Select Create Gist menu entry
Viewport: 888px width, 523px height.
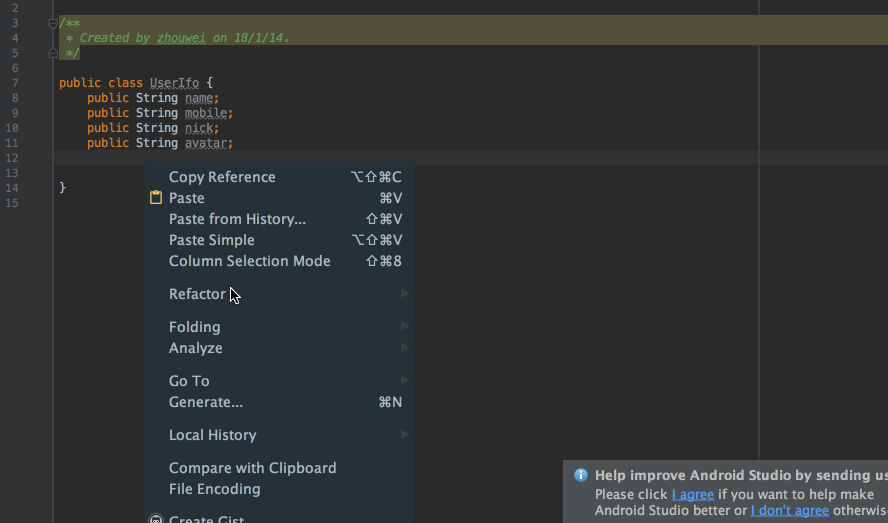pyautogui.click(x=280, y=518)
